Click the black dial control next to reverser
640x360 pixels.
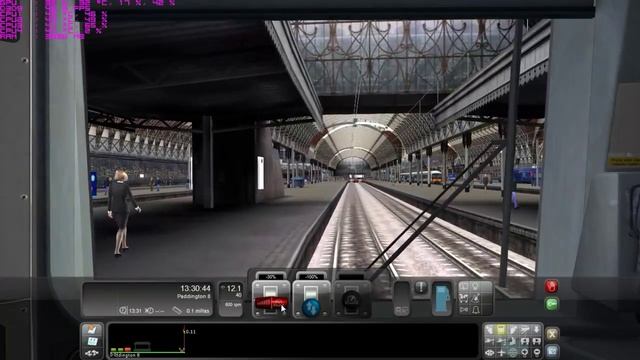(x=351, y=301)
